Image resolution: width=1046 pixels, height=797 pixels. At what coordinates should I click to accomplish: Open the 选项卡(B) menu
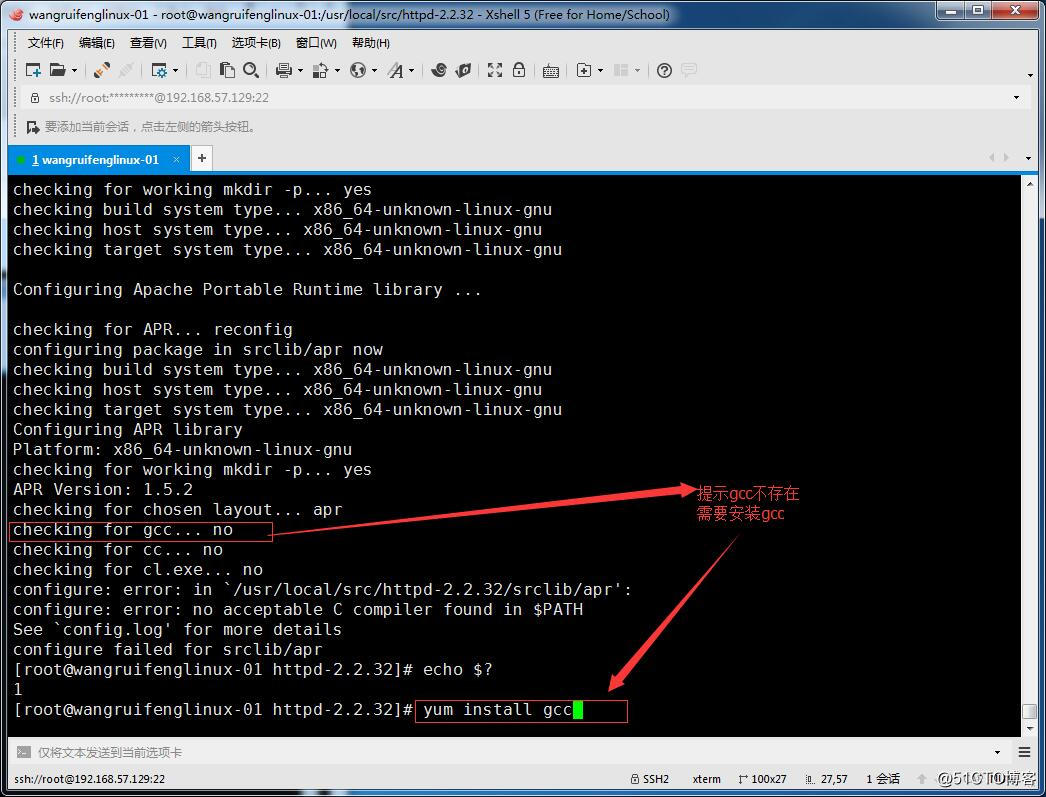point(256,43)
